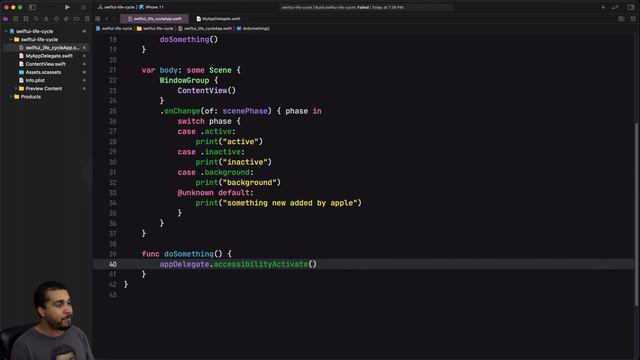Adjust editor options icon

click(621, 19)
